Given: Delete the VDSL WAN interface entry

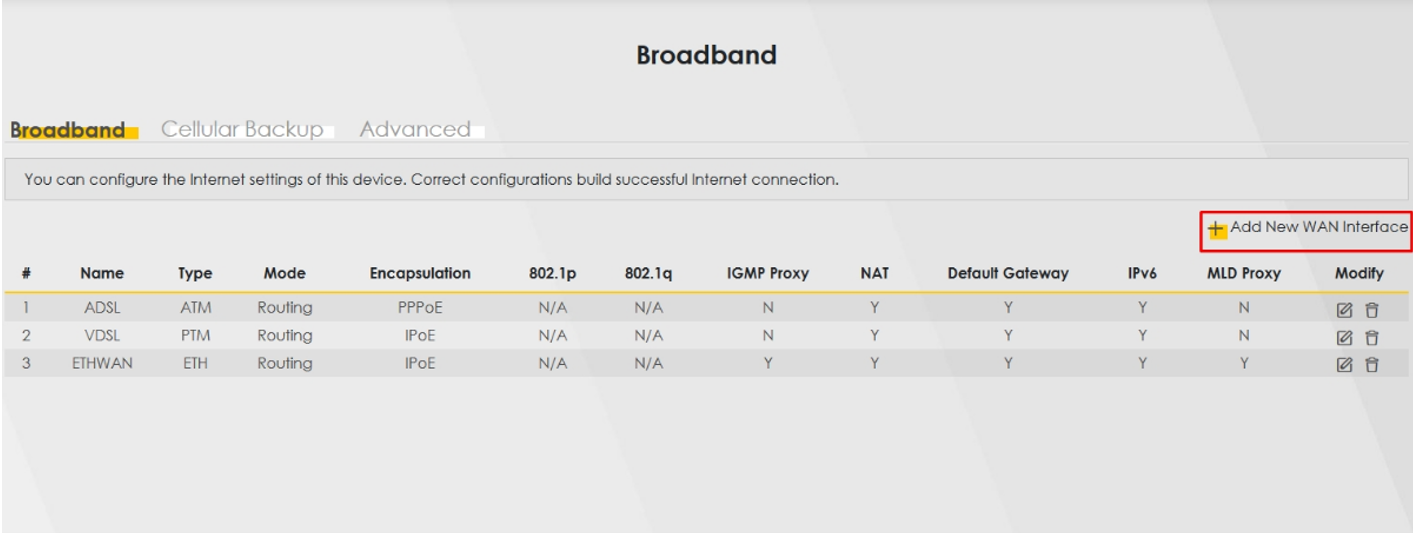Looking at the screenshot, I should (1372, 337).
